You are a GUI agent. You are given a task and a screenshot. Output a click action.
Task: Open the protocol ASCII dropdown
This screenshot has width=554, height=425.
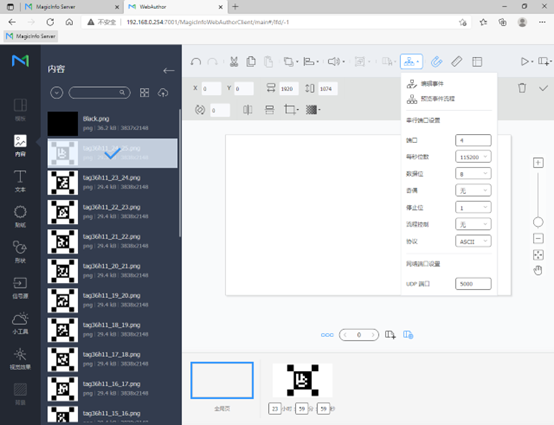pyautogui.click(x=473, y=241)
